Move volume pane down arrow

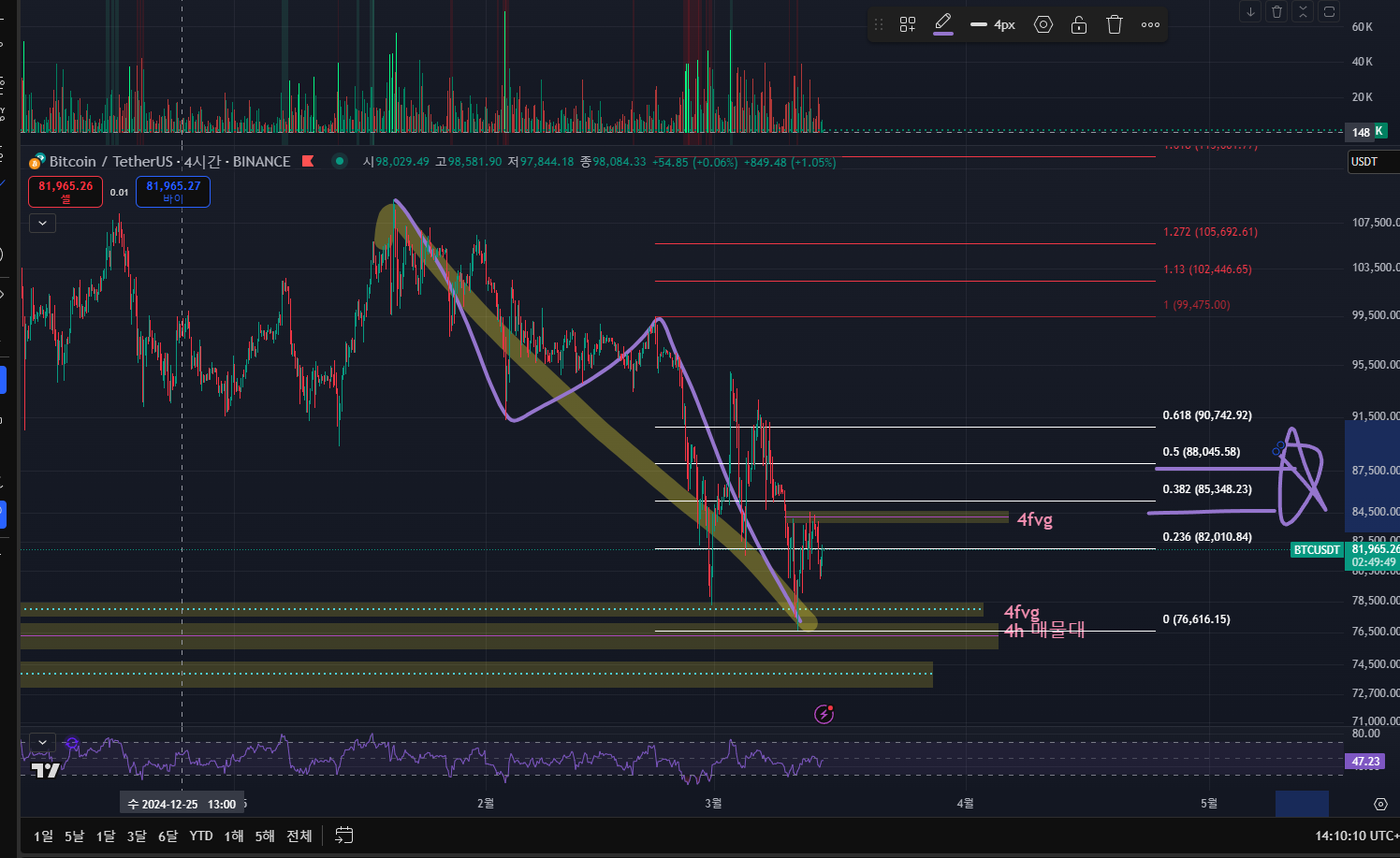click(x=1250, y=11)
